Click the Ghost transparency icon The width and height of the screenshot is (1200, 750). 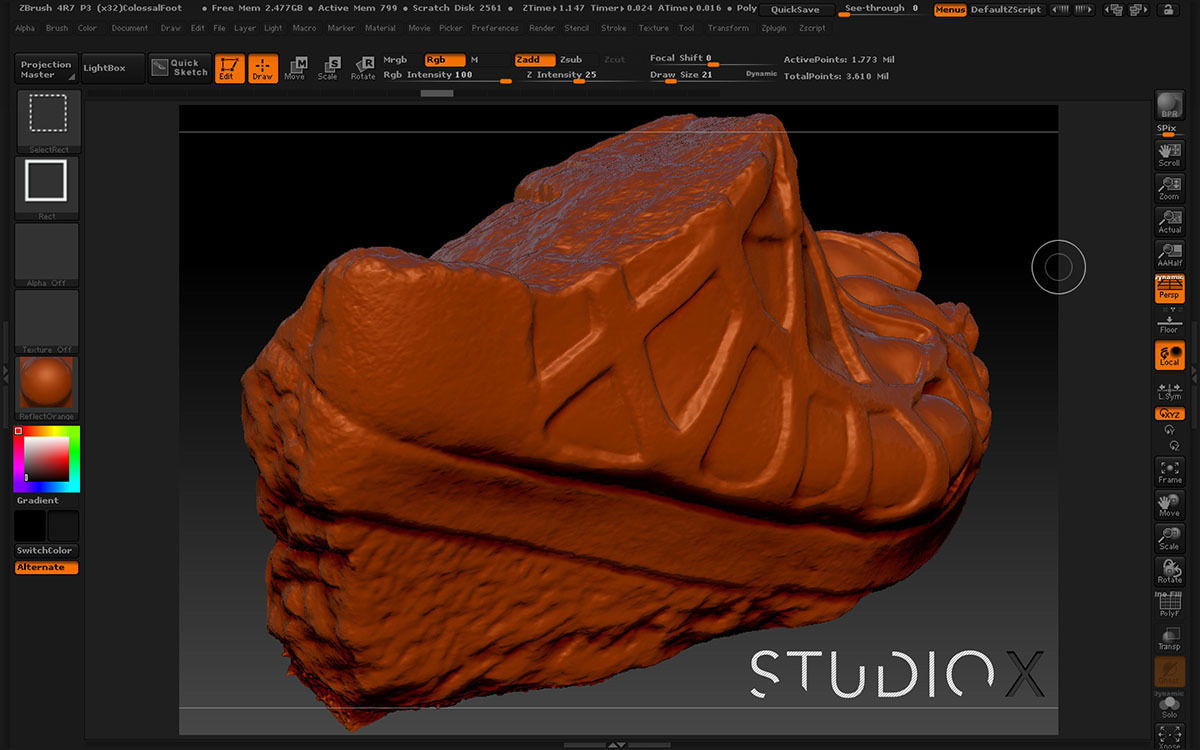click(1169, 672)
